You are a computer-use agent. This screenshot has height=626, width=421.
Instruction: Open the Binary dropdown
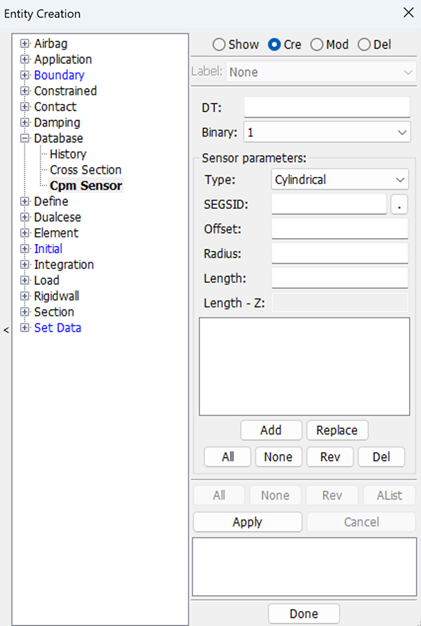point(327,132)
